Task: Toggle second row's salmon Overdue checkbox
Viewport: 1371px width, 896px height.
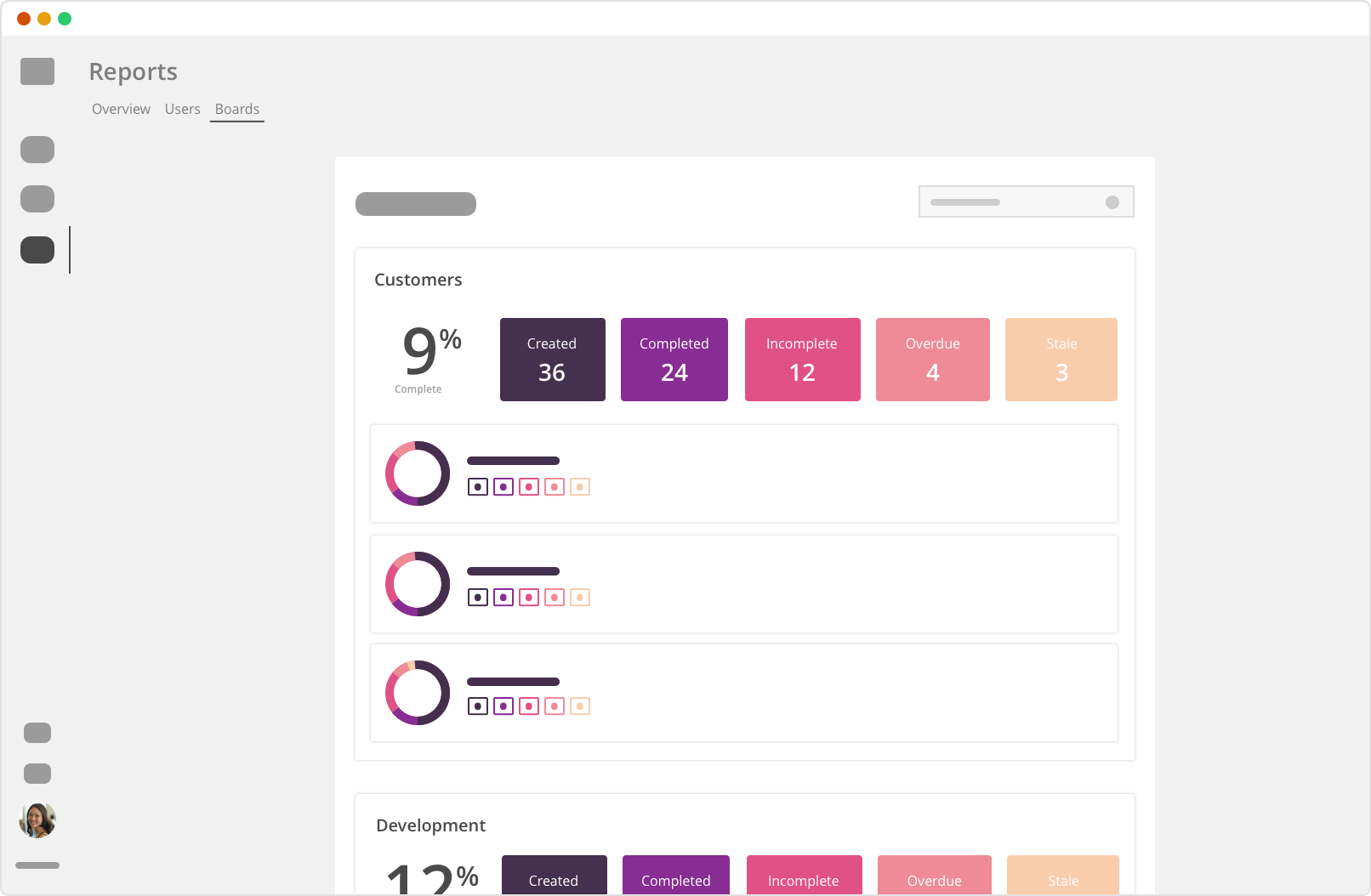Action: point(555,598)
